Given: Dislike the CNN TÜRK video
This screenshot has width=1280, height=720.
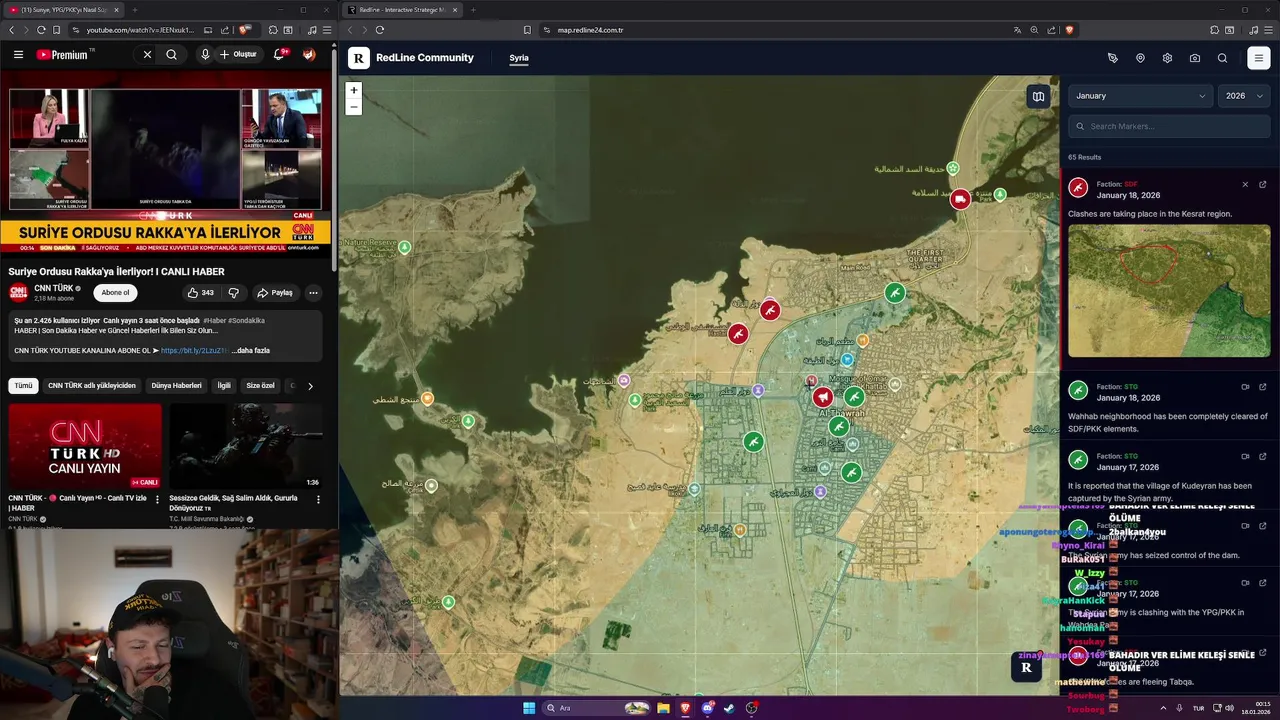Looking at the screenshot, I should [234, 293].
